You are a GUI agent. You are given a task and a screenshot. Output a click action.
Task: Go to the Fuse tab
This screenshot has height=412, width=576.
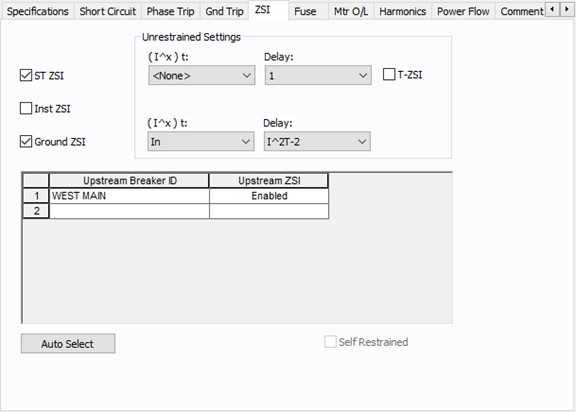(305, 11)
